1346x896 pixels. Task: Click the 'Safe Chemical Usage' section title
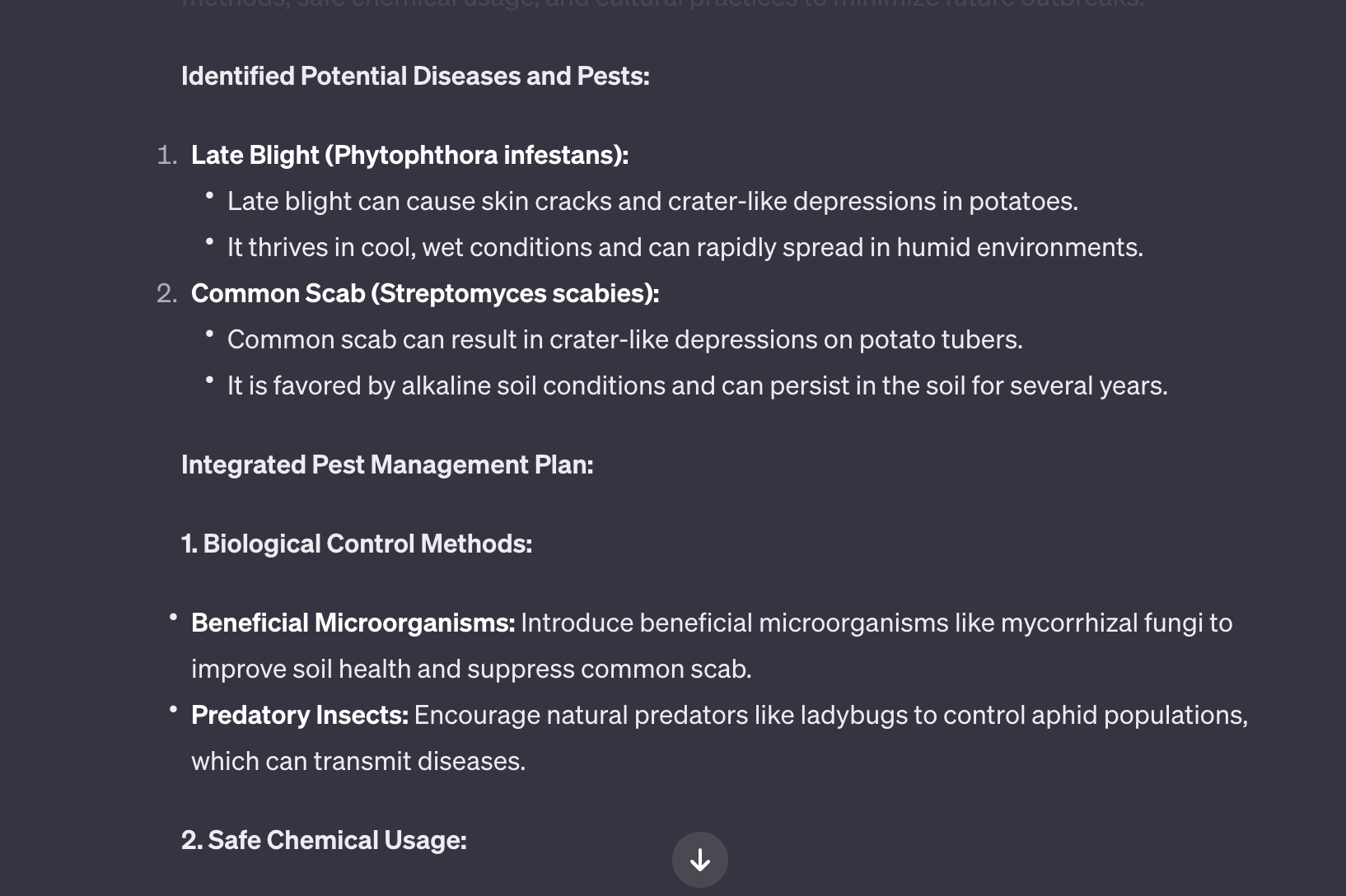point(324,839)
